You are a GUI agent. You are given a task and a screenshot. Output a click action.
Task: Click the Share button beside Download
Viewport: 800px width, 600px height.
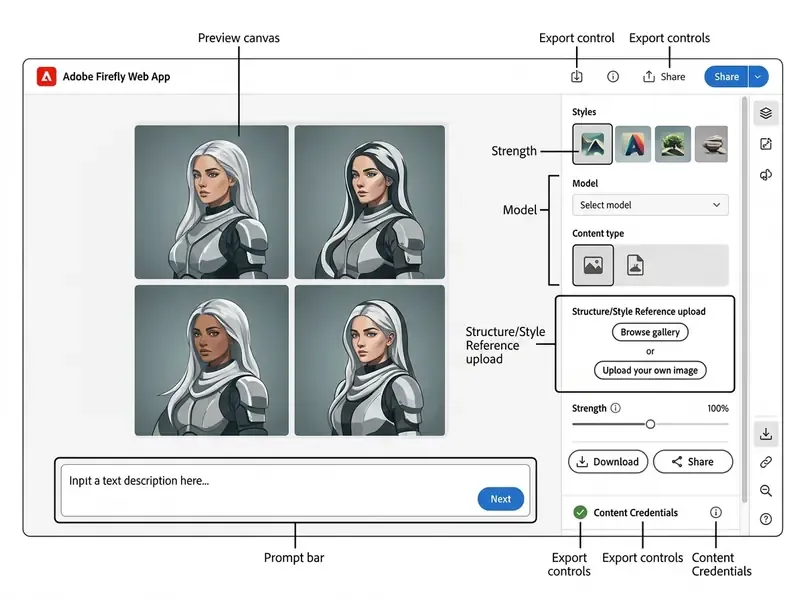693,462
